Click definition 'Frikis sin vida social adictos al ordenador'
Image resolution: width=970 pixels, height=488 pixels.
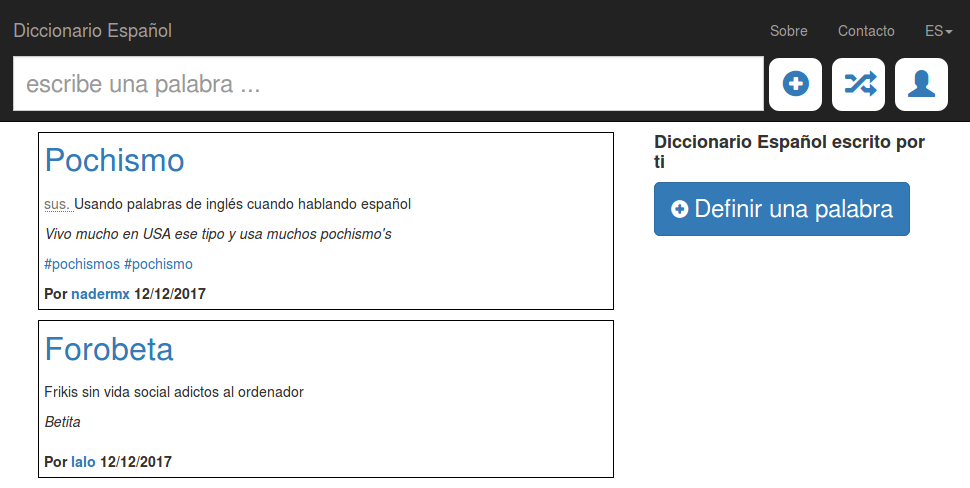174,392
